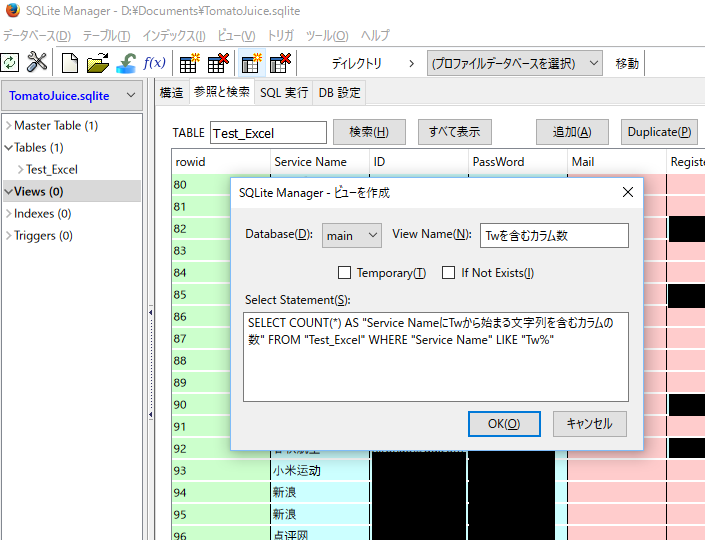Open the TomatoJuice.sqlite database selector

[72, 96]
